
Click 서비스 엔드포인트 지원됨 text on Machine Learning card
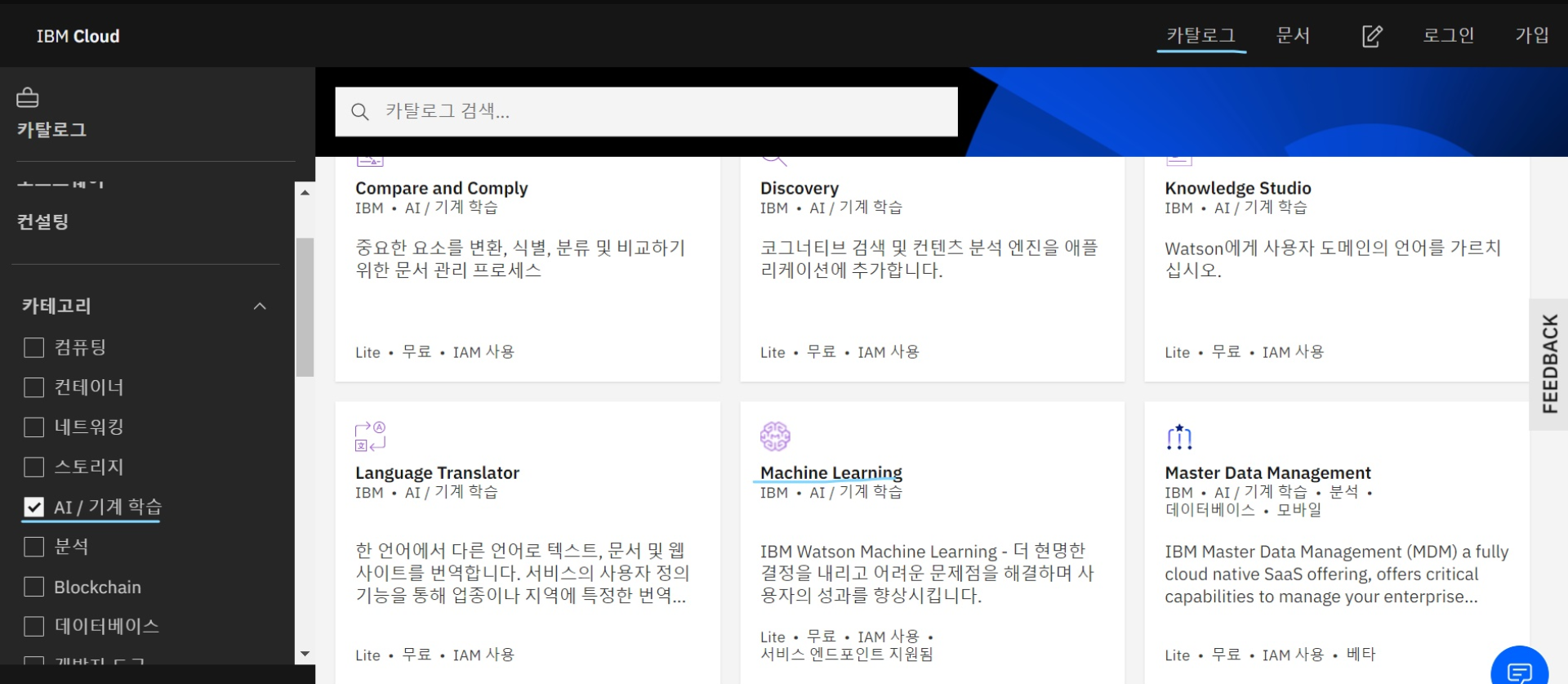[x=847, y=655]
